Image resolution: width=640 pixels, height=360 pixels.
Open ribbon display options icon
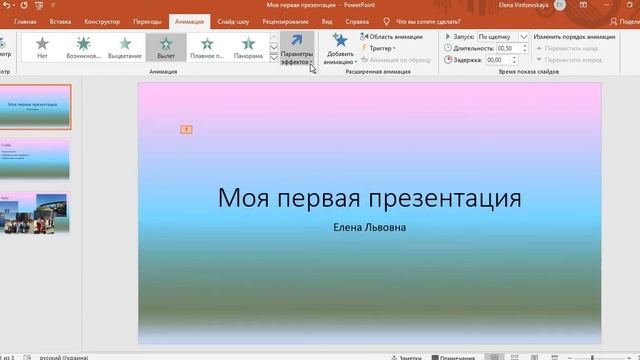click(x=583, y=5)
